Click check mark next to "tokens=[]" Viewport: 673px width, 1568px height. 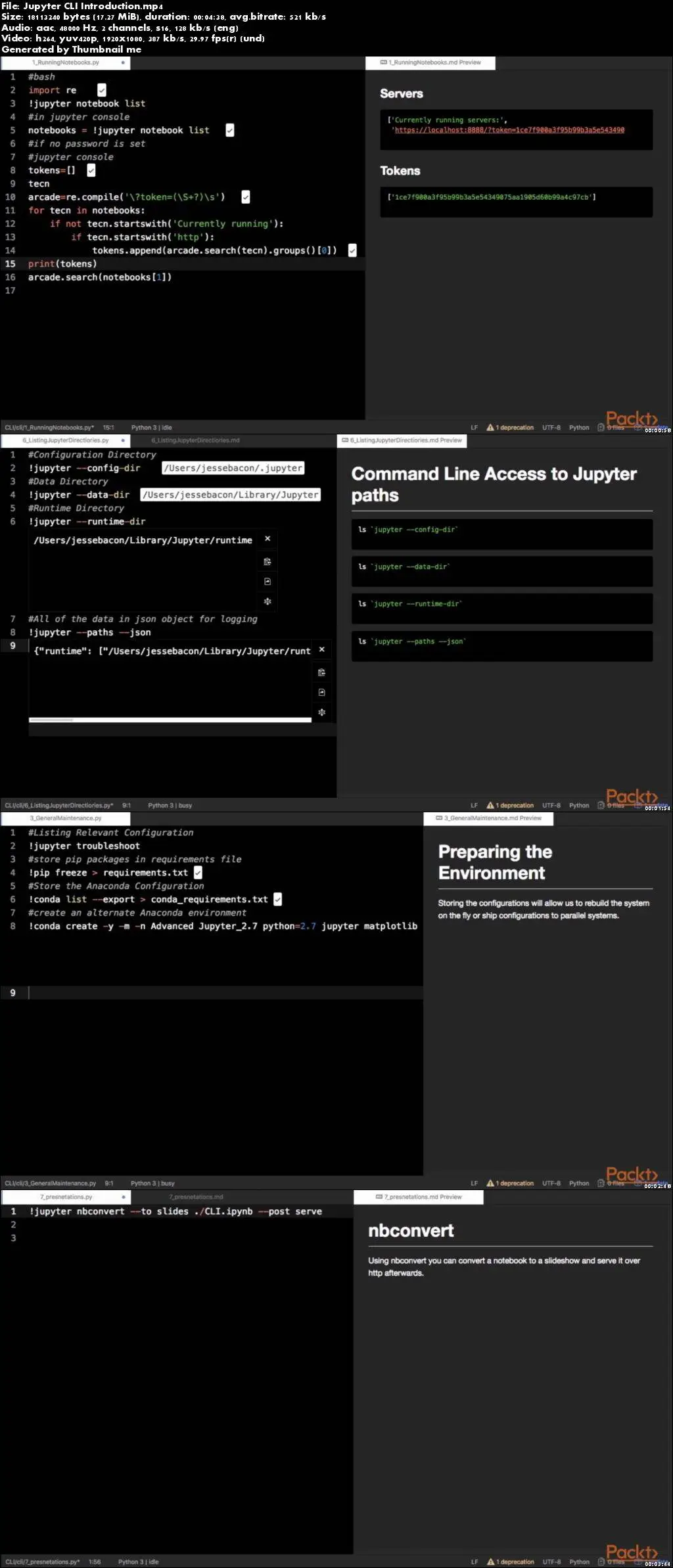click(x=91, y=170)
